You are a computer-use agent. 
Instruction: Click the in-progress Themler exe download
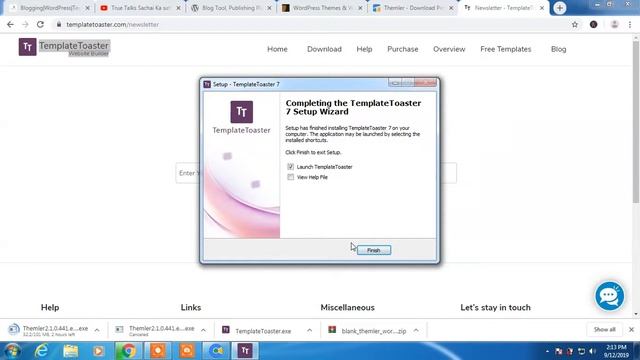click(49, 331)
